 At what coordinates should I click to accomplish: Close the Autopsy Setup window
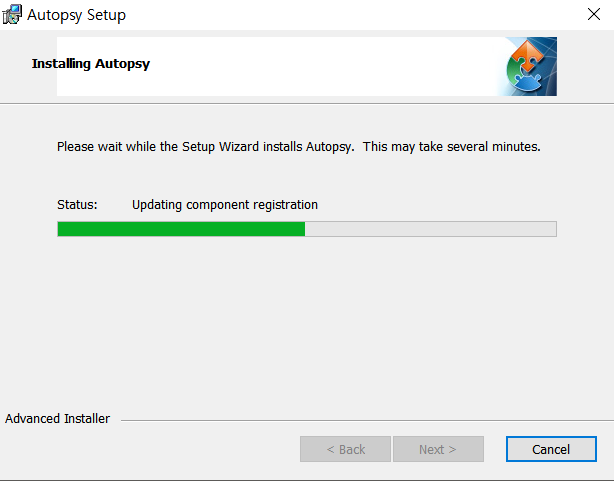(x=594, y=14)
